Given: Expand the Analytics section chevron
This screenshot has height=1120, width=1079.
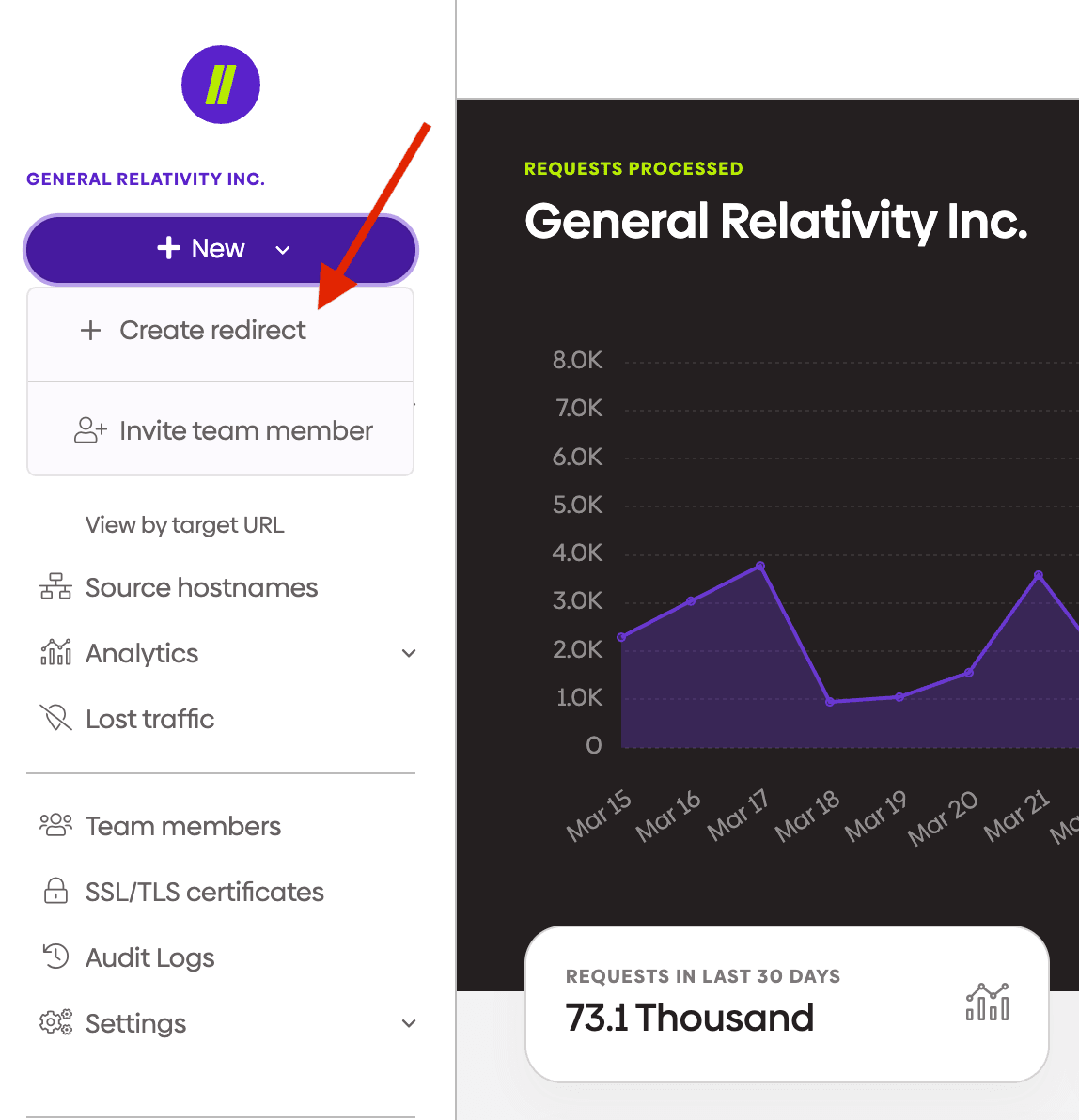Looking at the screenshot, I should pos(408,652).
